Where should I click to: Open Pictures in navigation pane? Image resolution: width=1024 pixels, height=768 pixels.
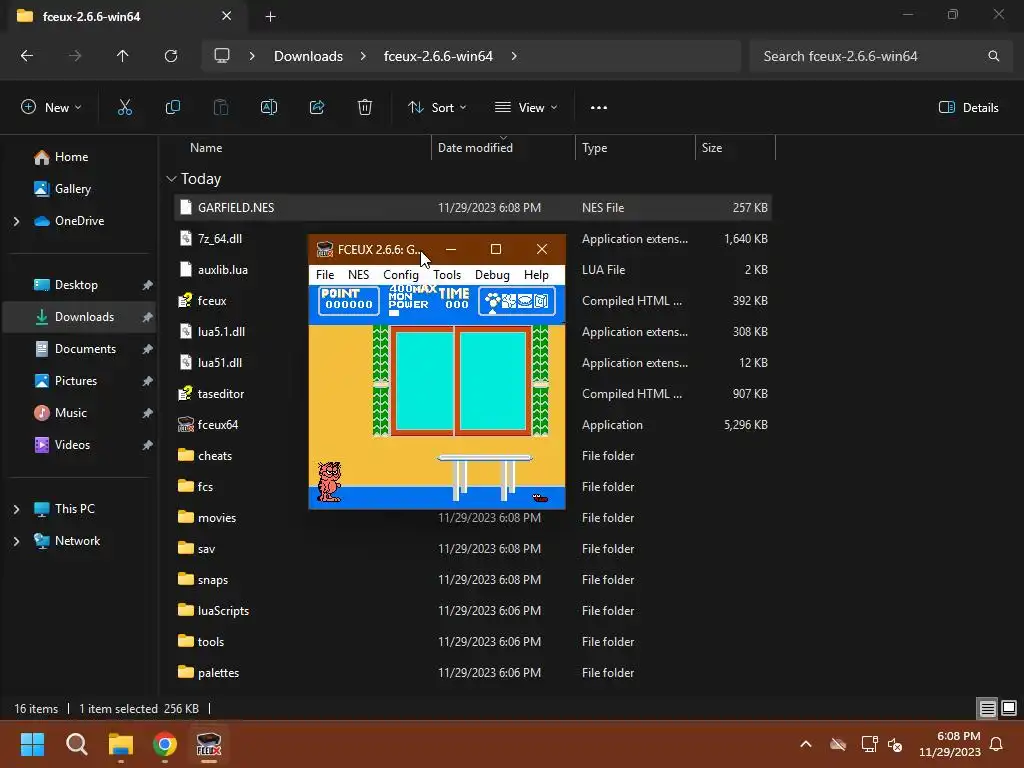click(x=76, y=381)
